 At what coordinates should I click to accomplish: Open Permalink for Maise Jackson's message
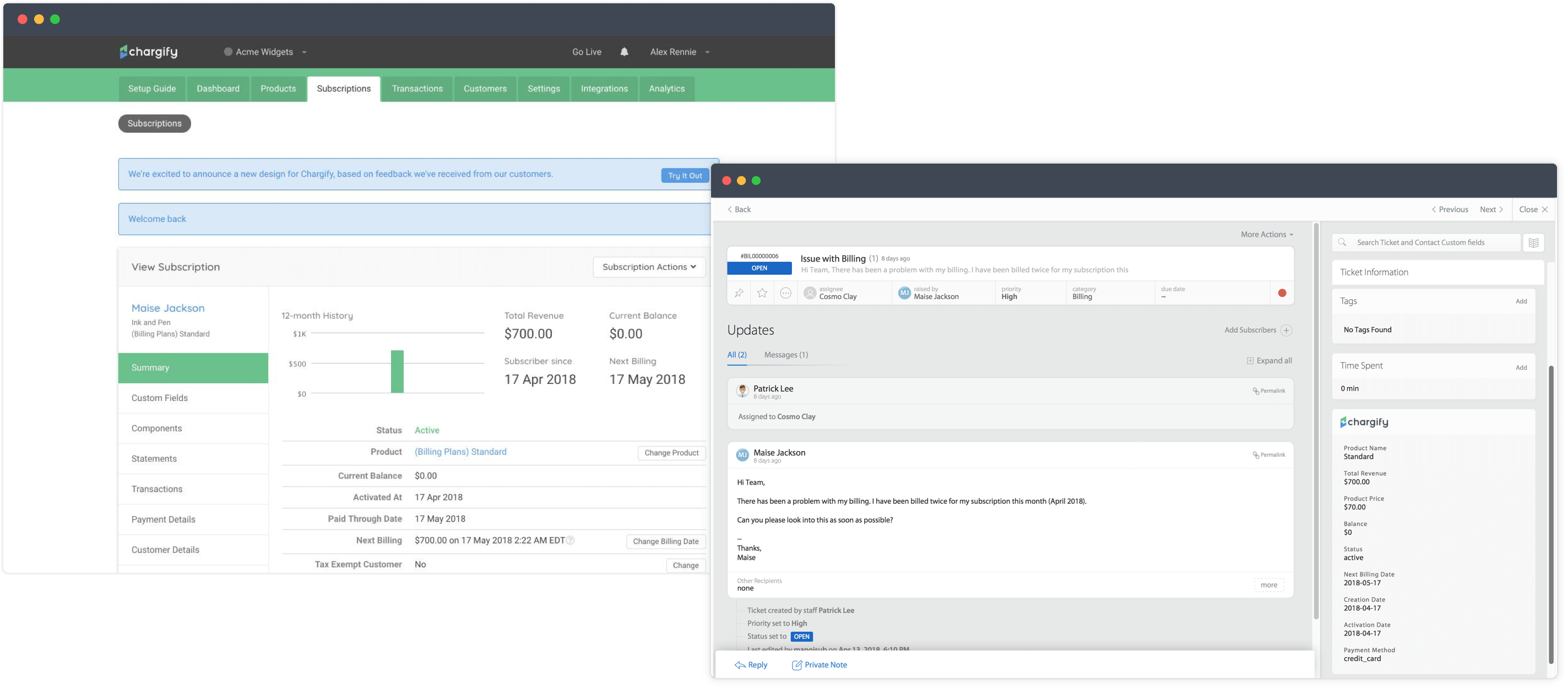coord(1268,455)
